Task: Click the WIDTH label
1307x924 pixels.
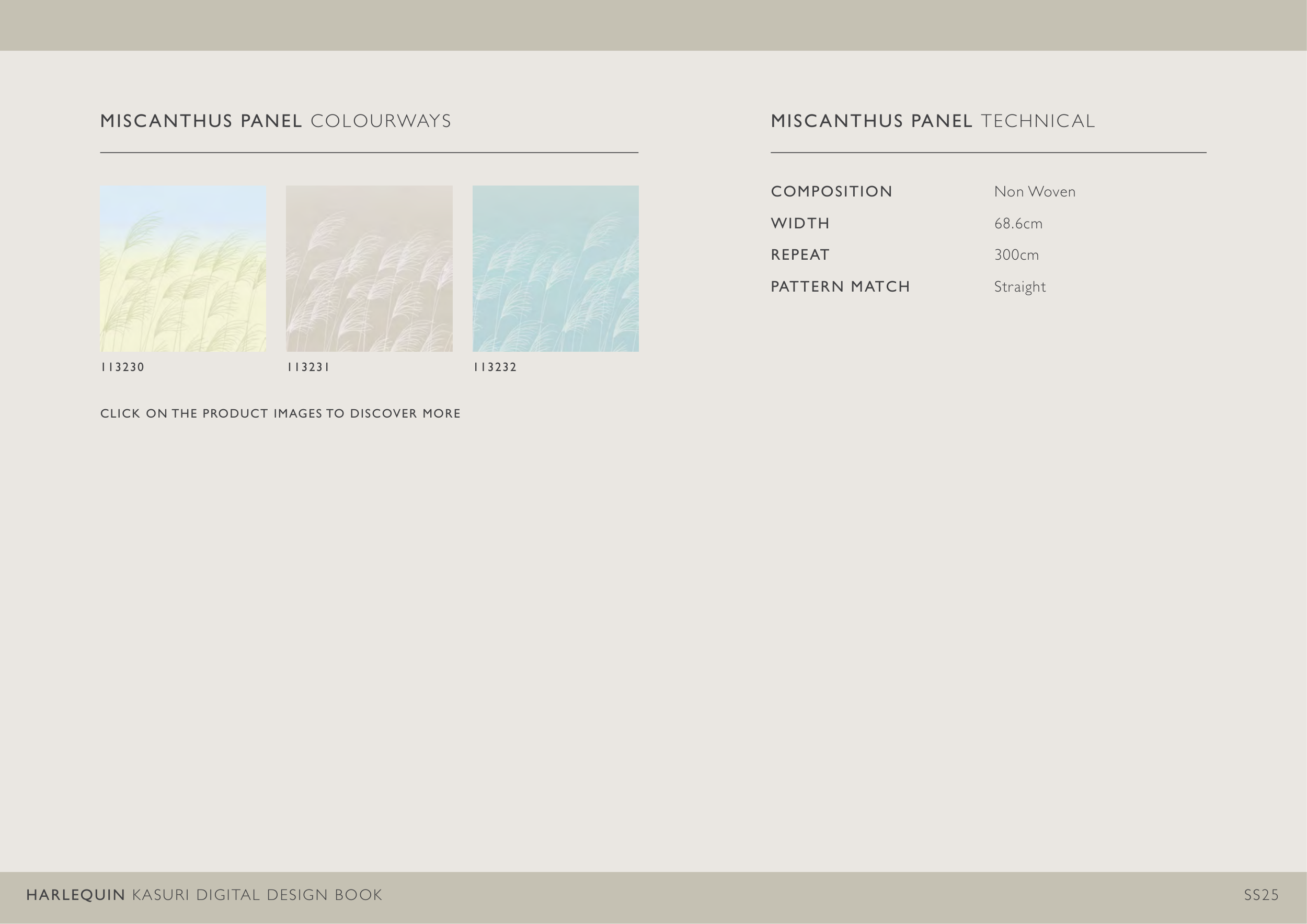Action: click(x=800, y=224)
